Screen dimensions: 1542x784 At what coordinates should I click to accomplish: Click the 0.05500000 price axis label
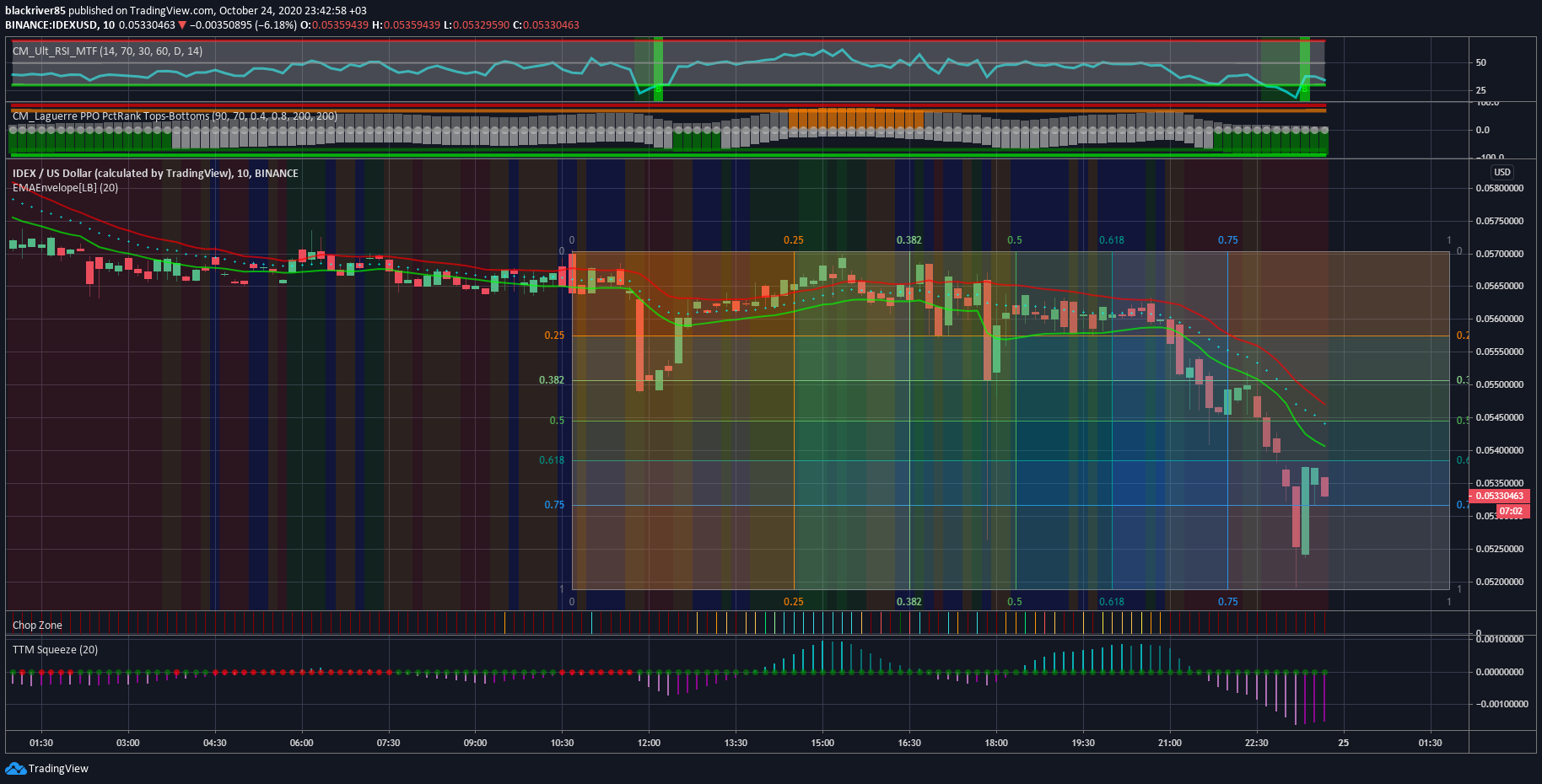pyautogui.click(x=1500, y=384)
